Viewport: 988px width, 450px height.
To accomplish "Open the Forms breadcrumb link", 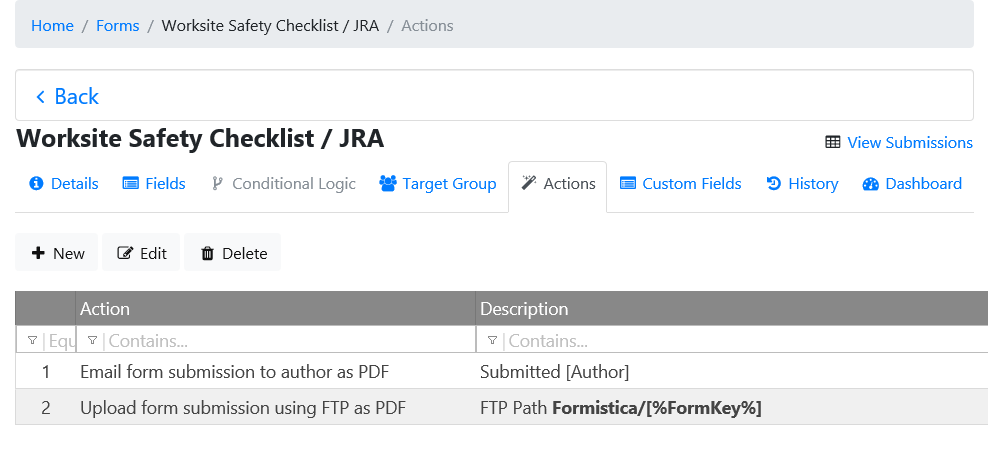I will 117,26.
